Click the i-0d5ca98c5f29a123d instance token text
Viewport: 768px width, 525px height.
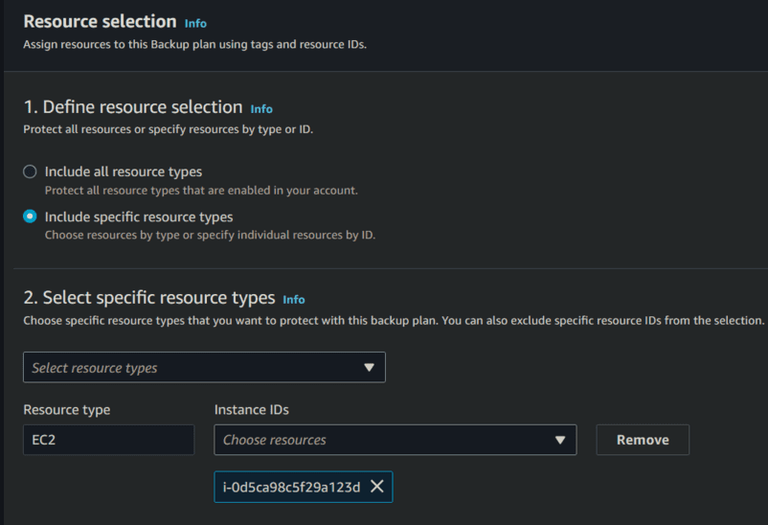[291, 487]
